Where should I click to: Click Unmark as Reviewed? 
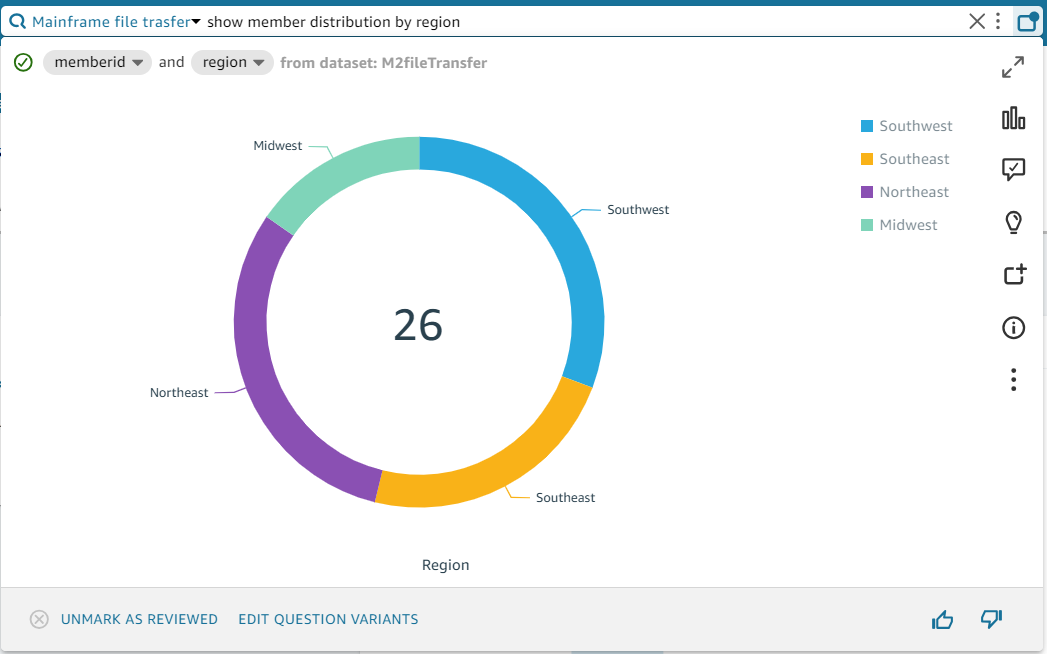pos(139,619)
